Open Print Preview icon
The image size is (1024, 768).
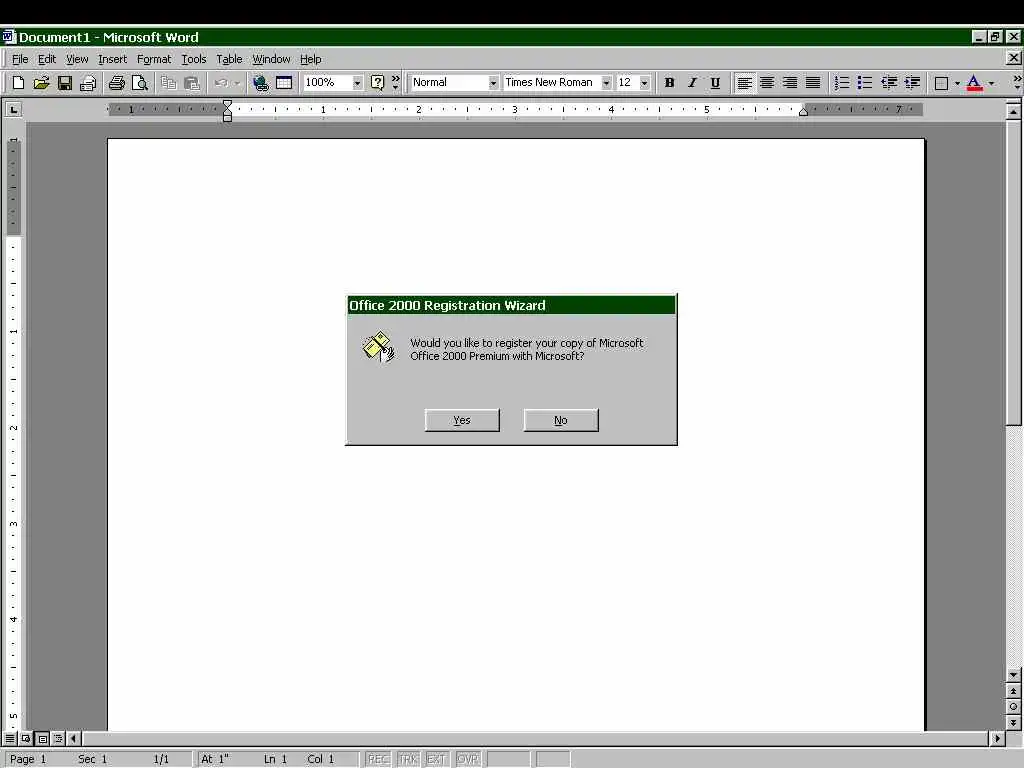[140, 83]
